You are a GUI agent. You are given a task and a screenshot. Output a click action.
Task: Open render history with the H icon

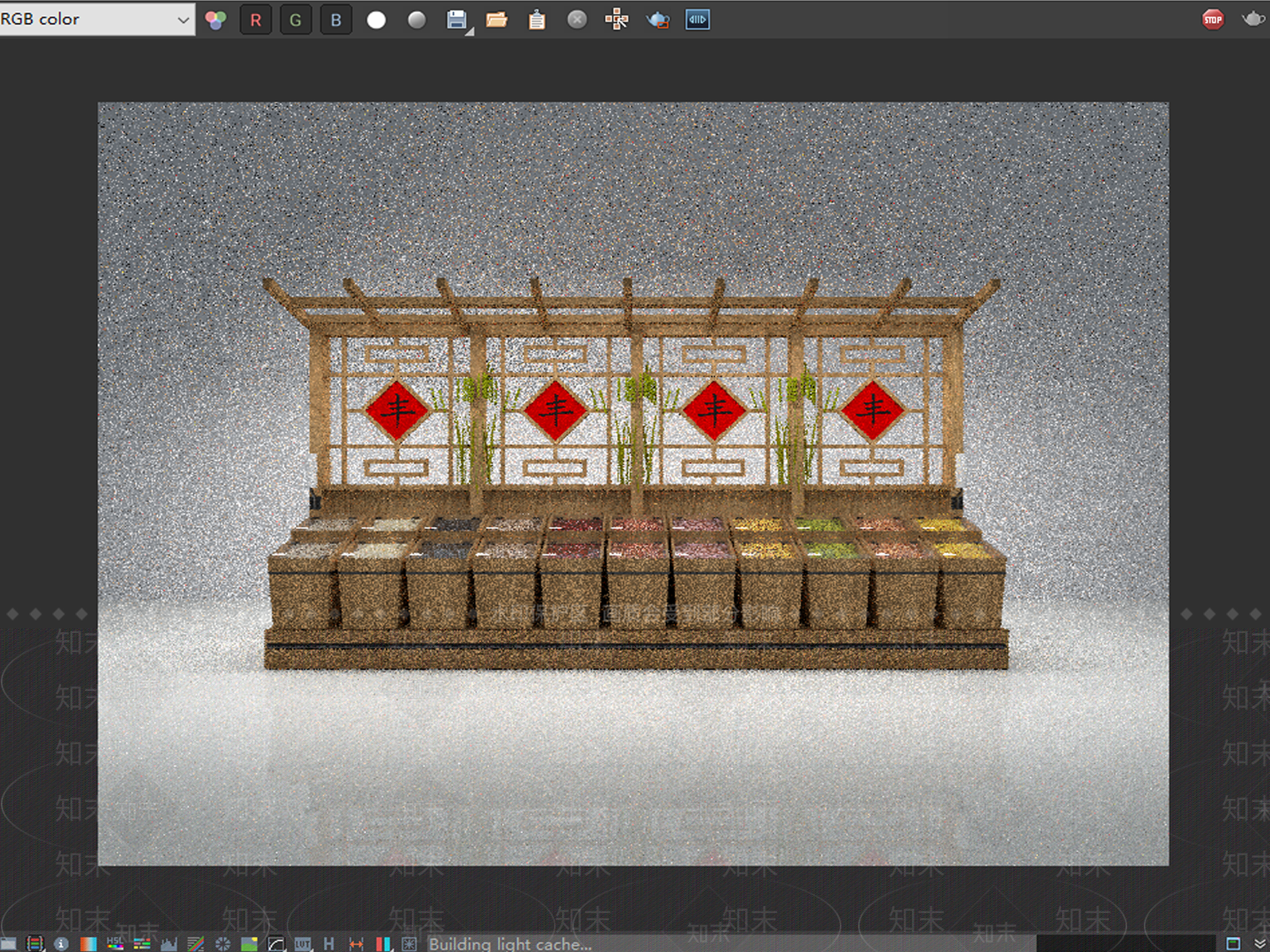pos(329,943)
